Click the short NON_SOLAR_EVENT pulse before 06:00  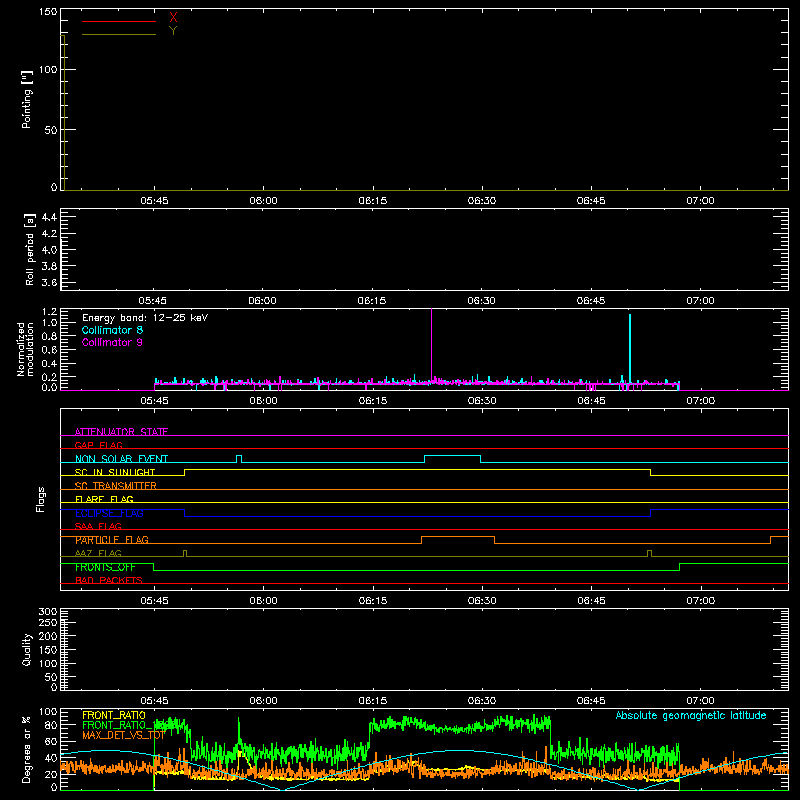point(239,459)
